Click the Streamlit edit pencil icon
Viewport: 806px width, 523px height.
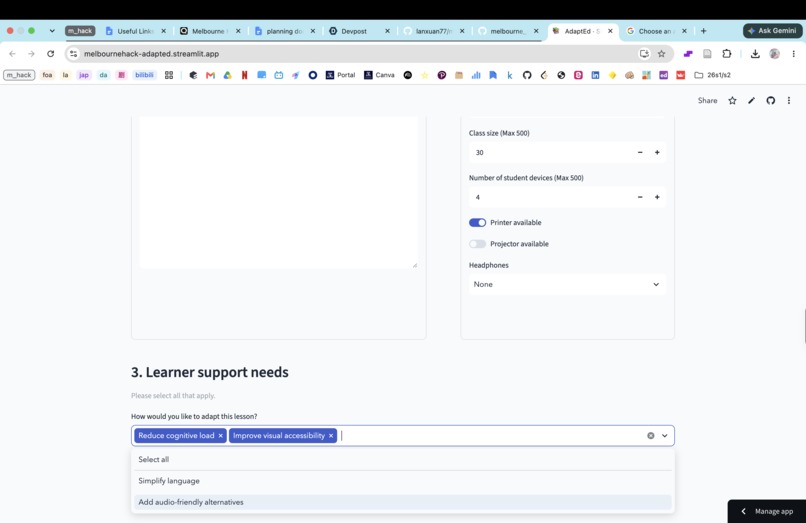pyautogui.click(x=752, y=100)
